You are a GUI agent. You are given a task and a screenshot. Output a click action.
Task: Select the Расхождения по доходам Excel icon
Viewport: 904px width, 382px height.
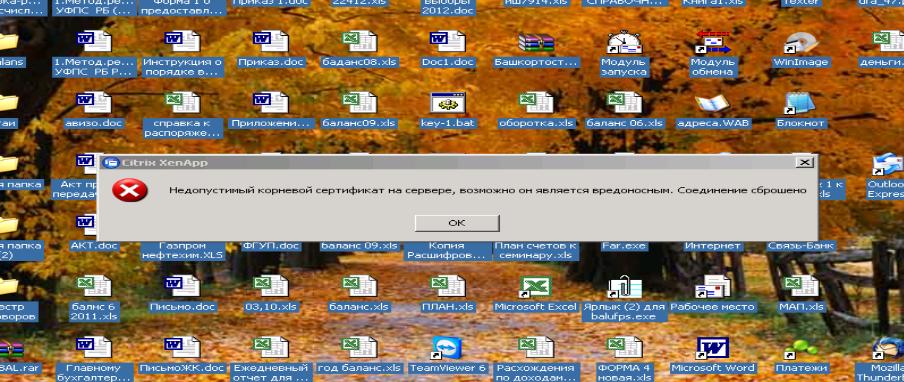click(536, 347)
